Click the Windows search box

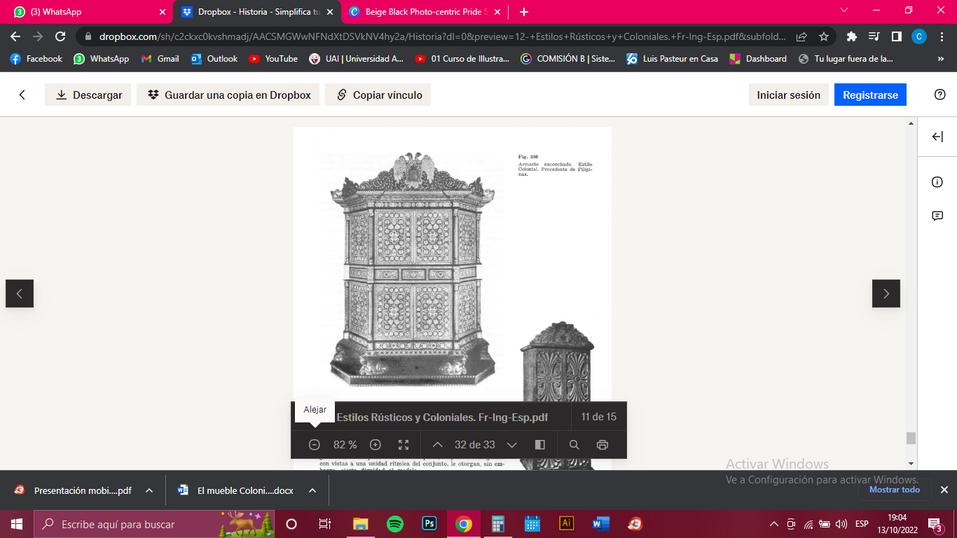click(x=153, y=524)
